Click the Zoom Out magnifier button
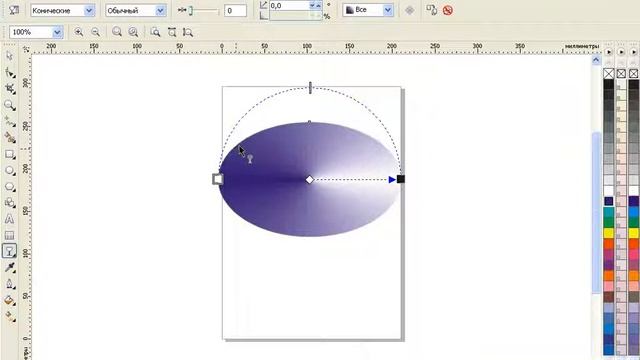This screenshot has height=360, width=640. [x=95, y=32]
